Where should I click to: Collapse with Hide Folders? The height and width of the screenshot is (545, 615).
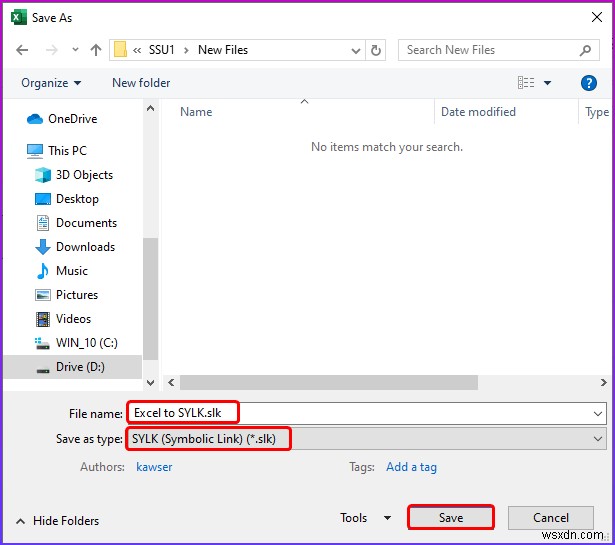[57, 521]
